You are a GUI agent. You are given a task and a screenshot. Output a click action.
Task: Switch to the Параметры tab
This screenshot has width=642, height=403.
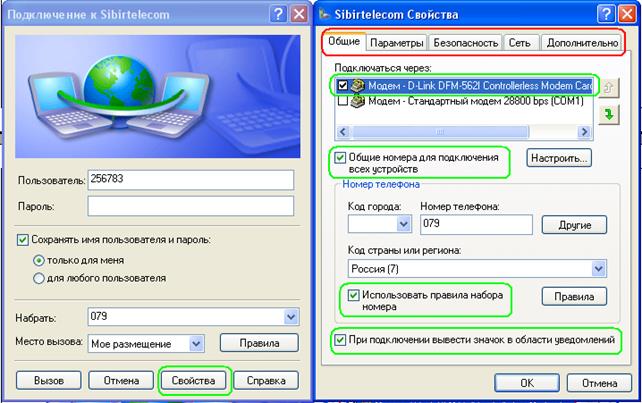click(396, 43)
